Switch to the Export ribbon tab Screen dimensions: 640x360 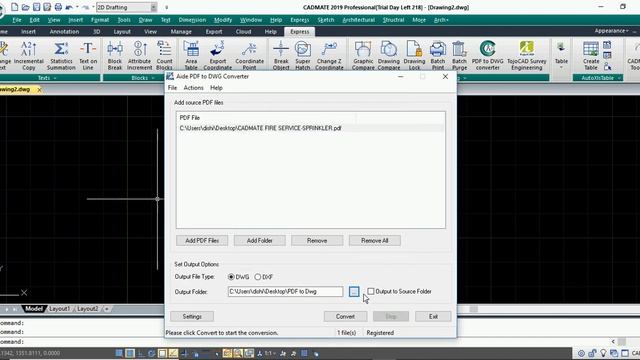214,31
